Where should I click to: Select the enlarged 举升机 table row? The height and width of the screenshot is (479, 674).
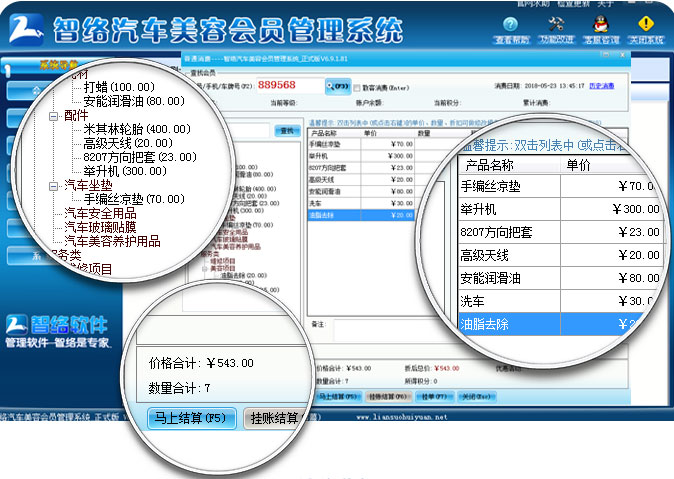point(559,209)
